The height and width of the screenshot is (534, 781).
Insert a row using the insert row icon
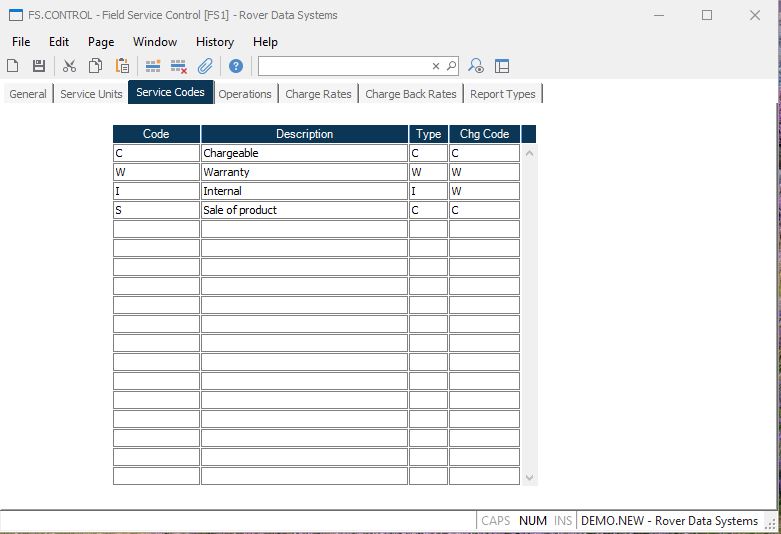click(153, 66)
